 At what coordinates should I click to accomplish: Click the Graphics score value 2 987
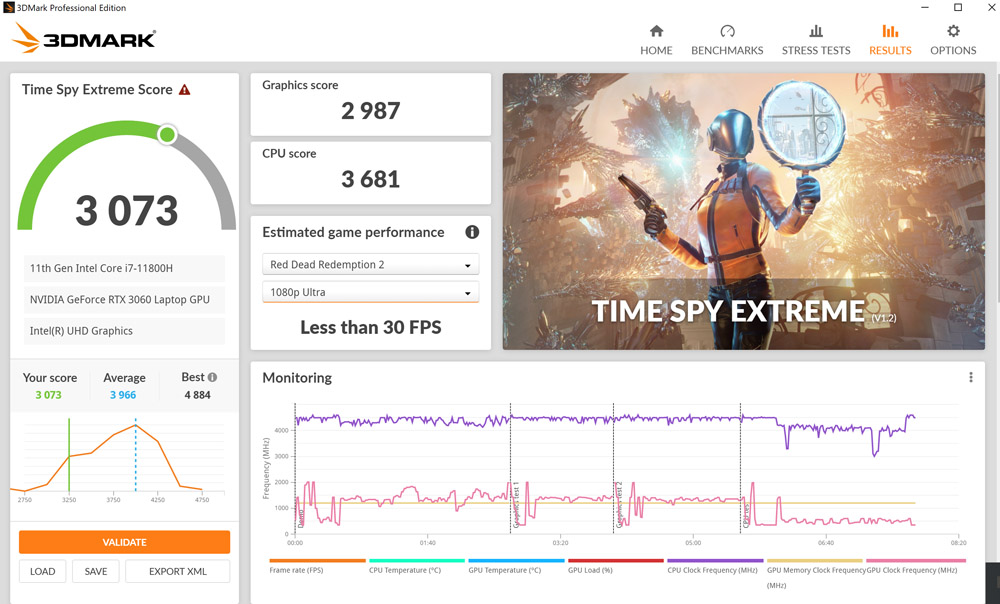(x=371, y=111)
